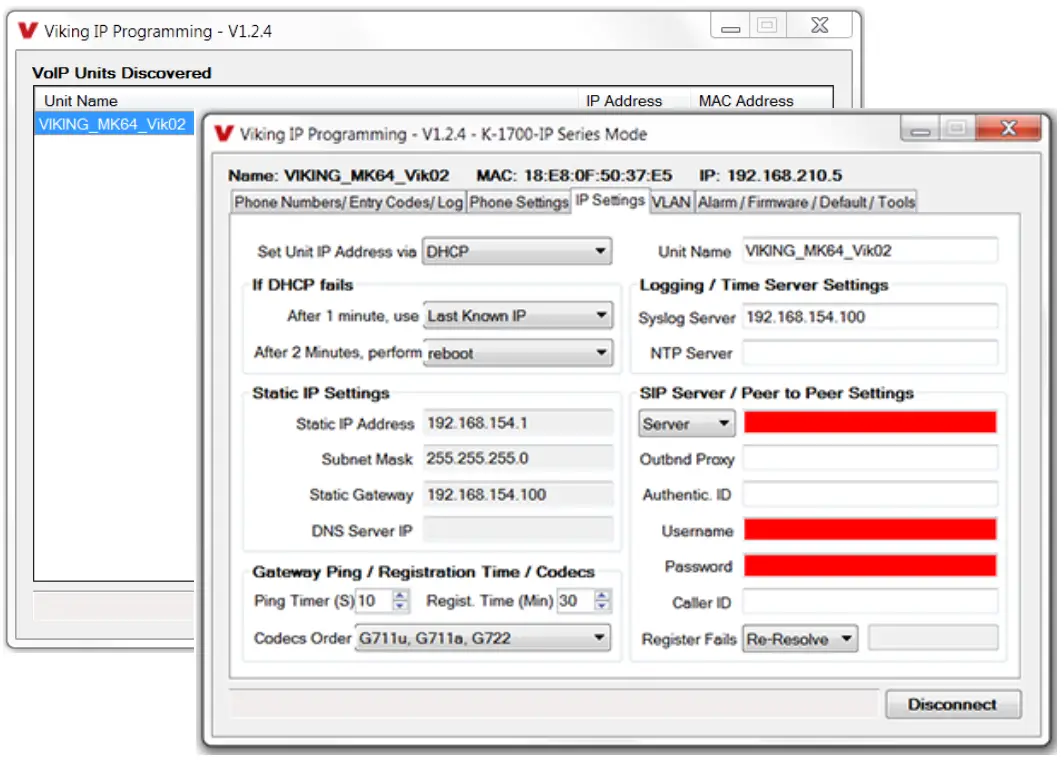Click the Syslog Server field
Image resolution: width=1064 pixels, height=760 pixels.
pos(870,317)
